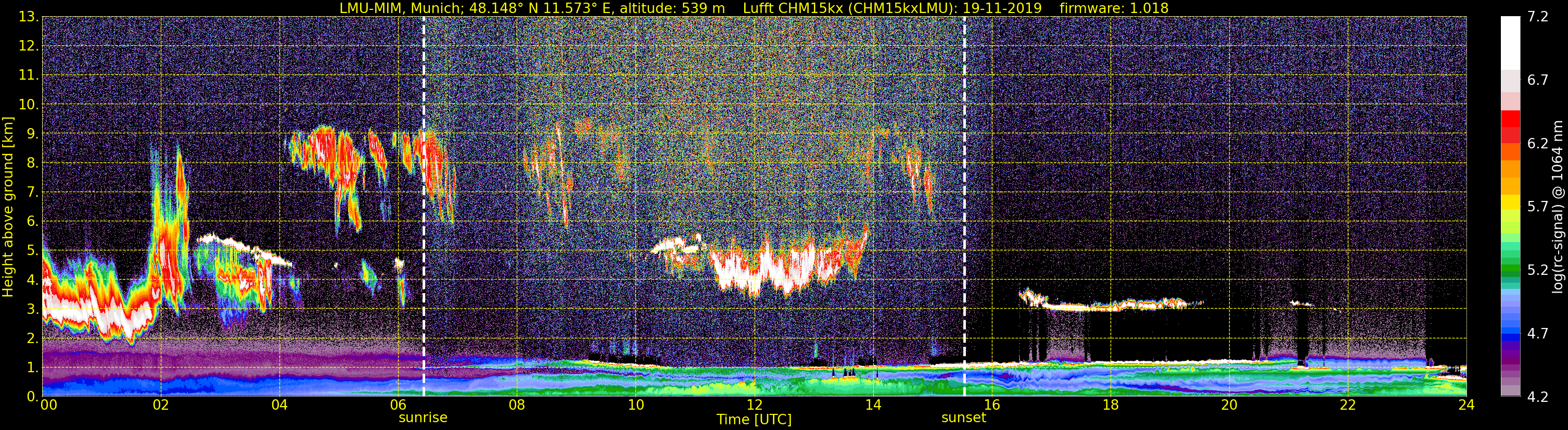Click the colorbar value 5.2
The height and width of the screenshot is (430, 1568).
click(x=1538, y=270)
